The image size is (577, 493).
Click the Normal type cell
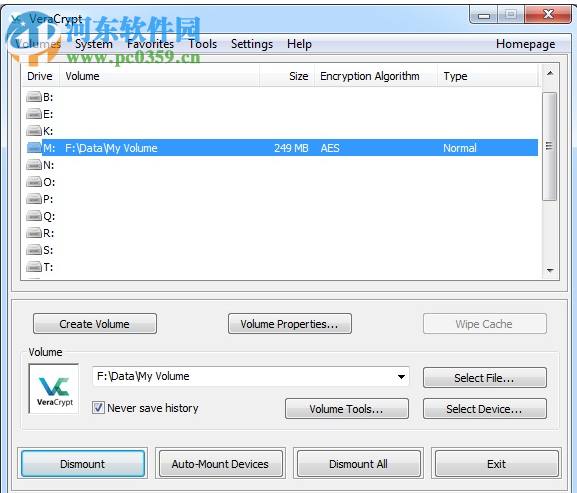[x=460, y=148]
